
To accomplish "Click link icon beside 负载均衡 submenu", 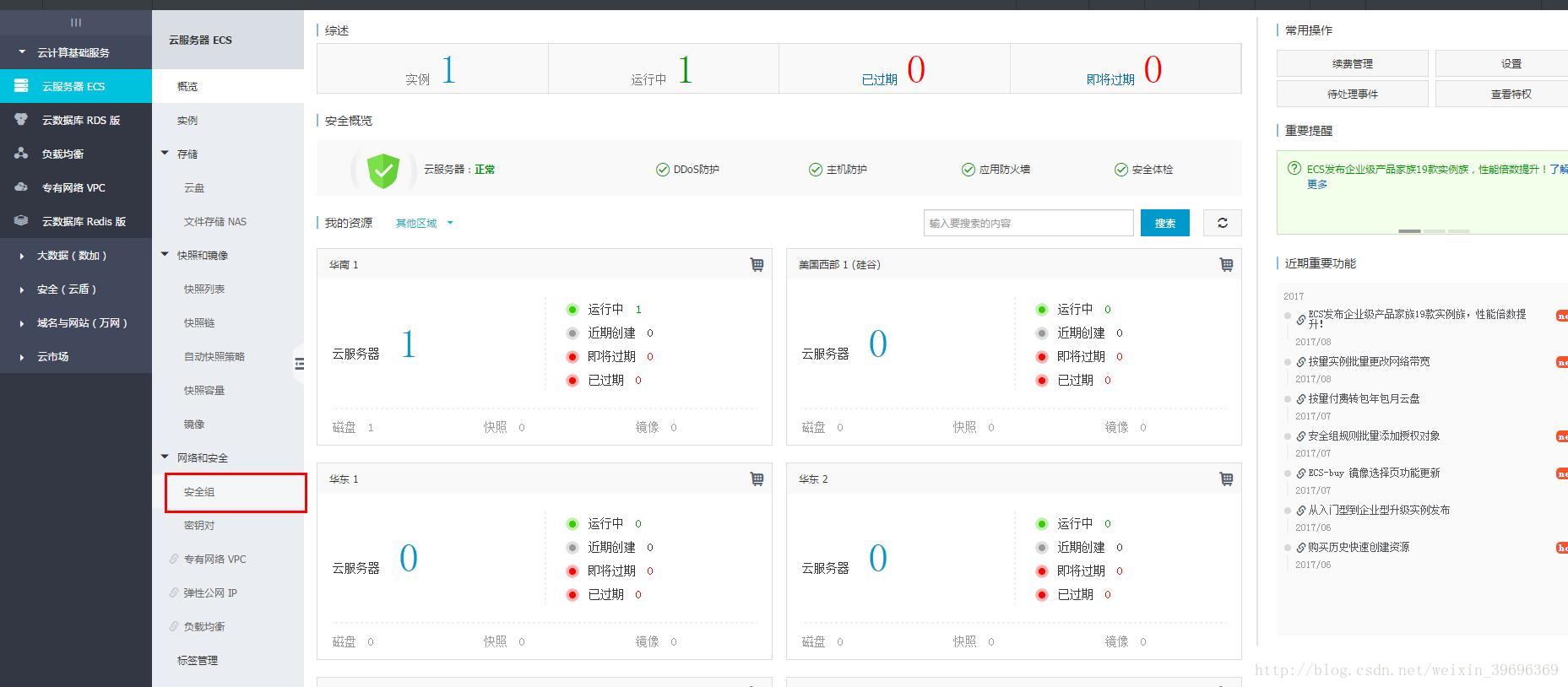I will tap(174, 626).
